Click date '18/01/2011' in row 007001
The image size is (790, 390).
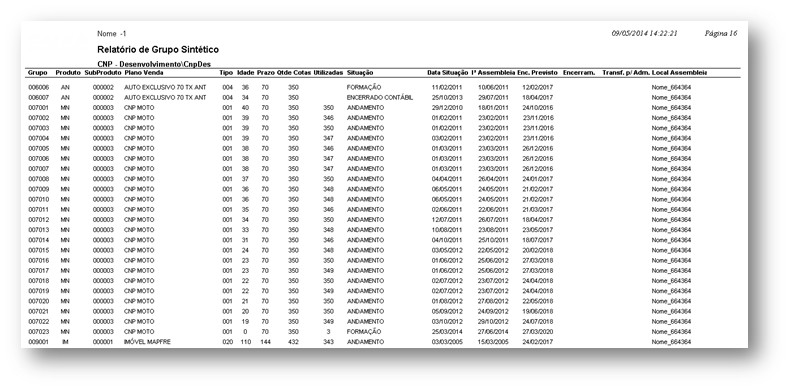point(493,108)
